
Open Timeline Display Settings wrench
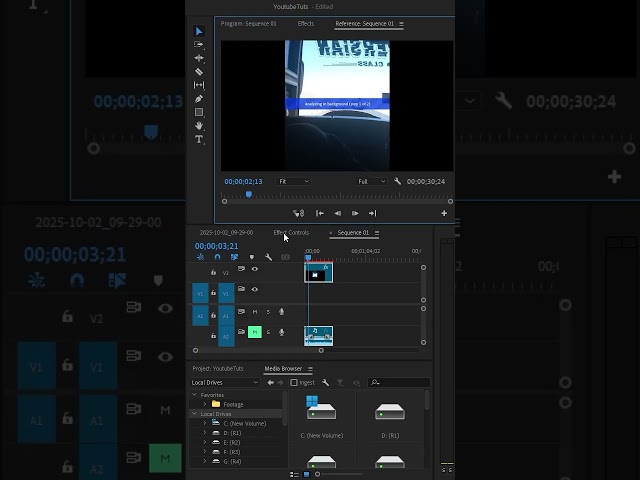268,257
